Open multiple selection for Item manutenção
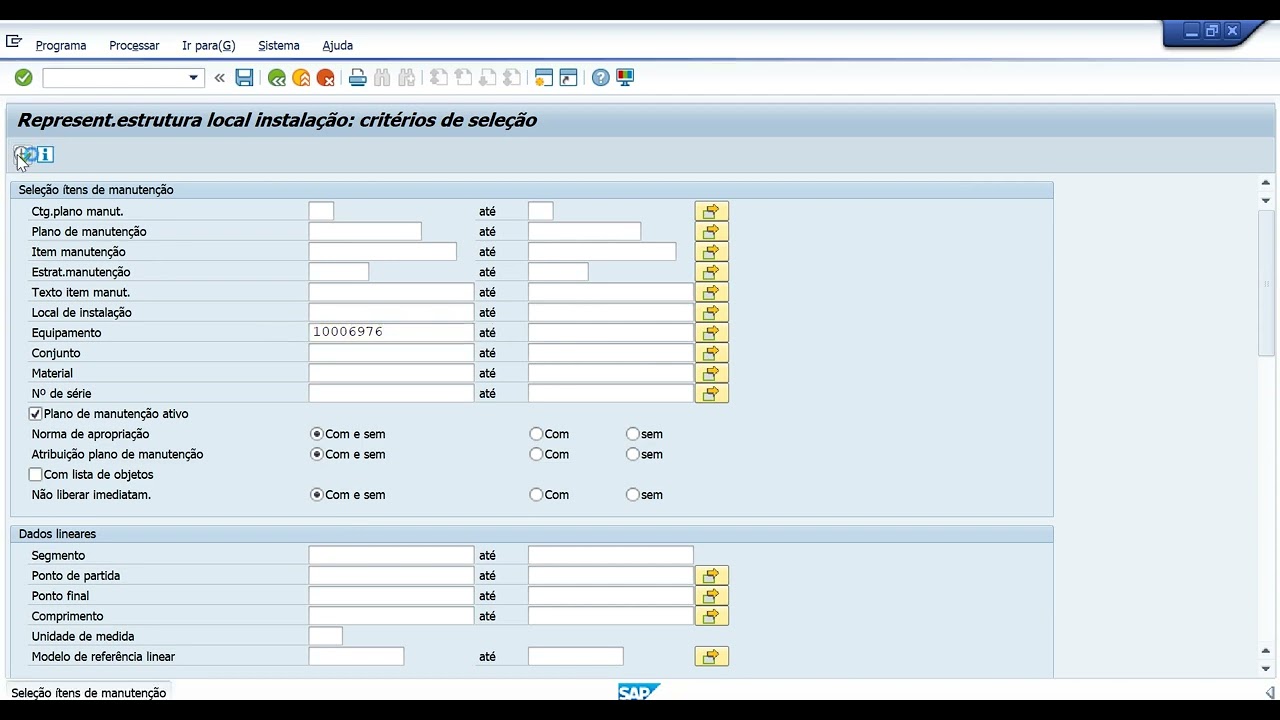This screenshot has width=1280, height=720. pos(711,252)
